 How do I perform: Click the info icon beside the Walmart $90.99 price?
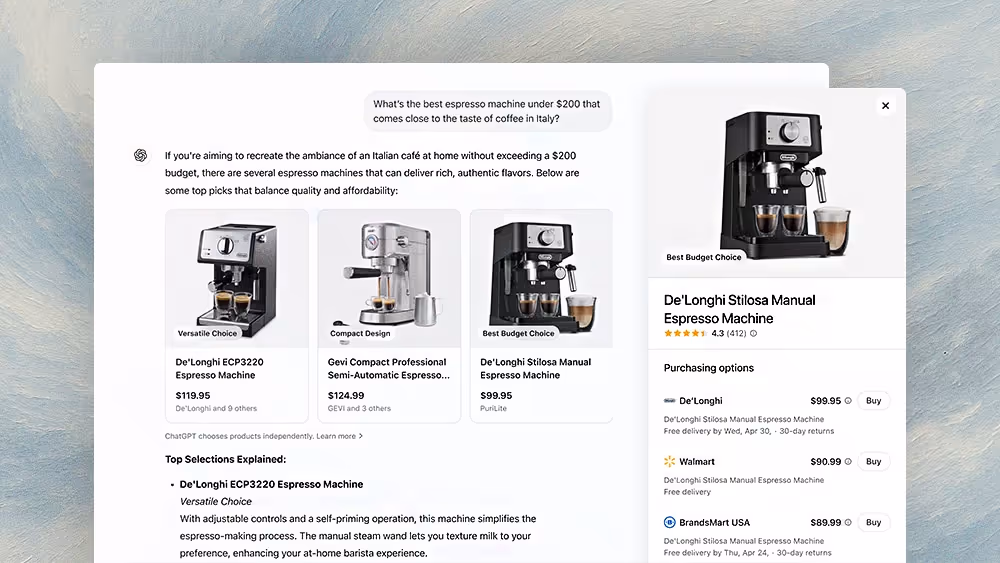click(848, 462)
